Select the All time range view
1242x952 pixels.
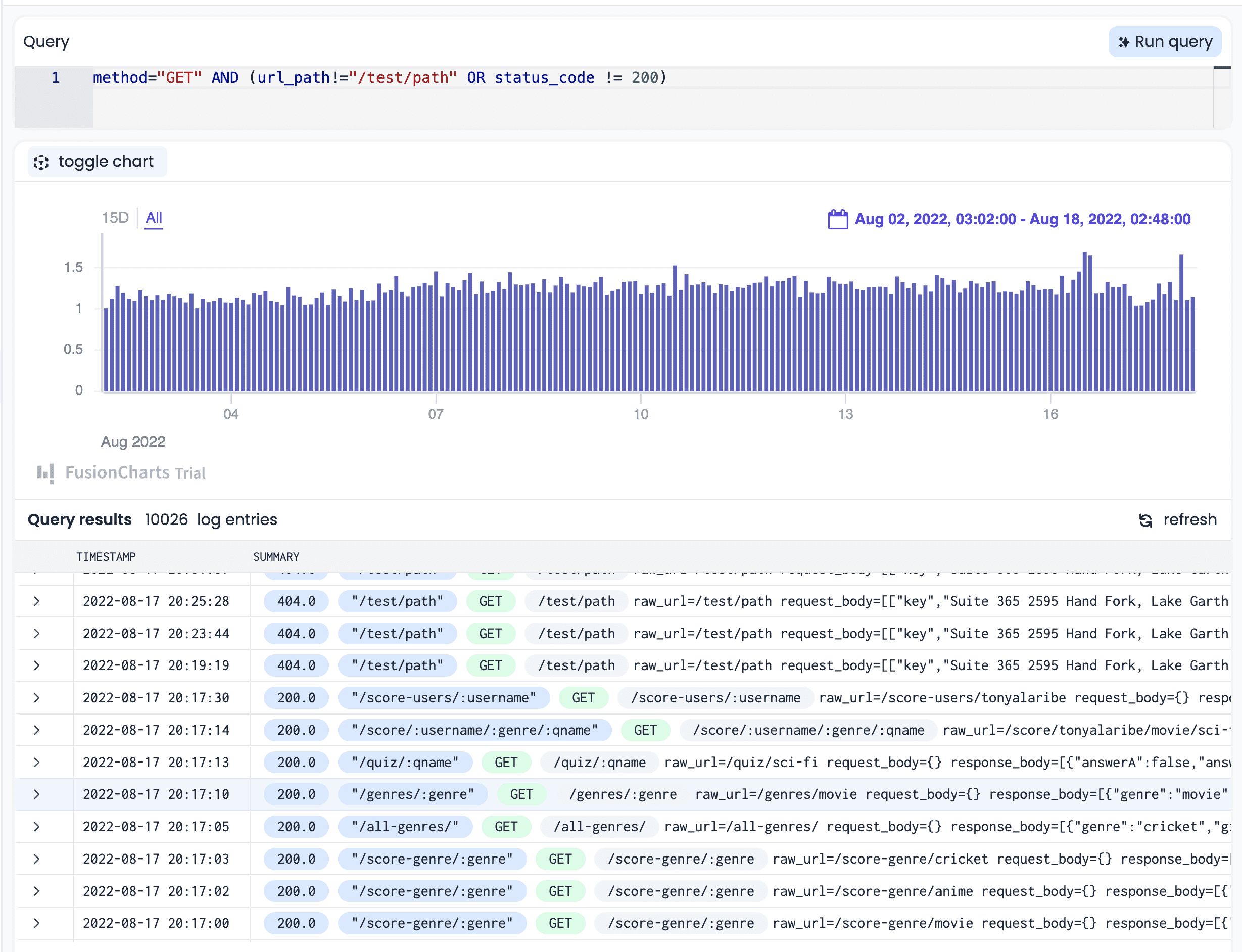pos(153,217)
